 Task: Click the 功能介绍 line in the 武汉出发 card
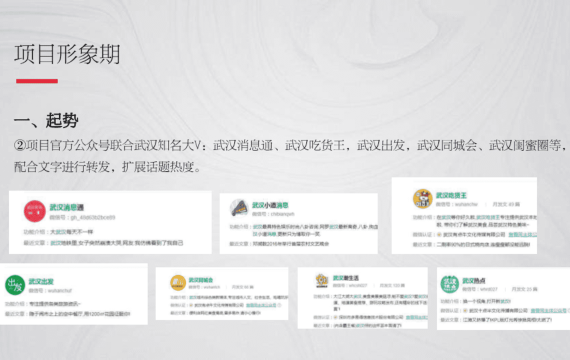pyautogui.click(x=43, y=304)
